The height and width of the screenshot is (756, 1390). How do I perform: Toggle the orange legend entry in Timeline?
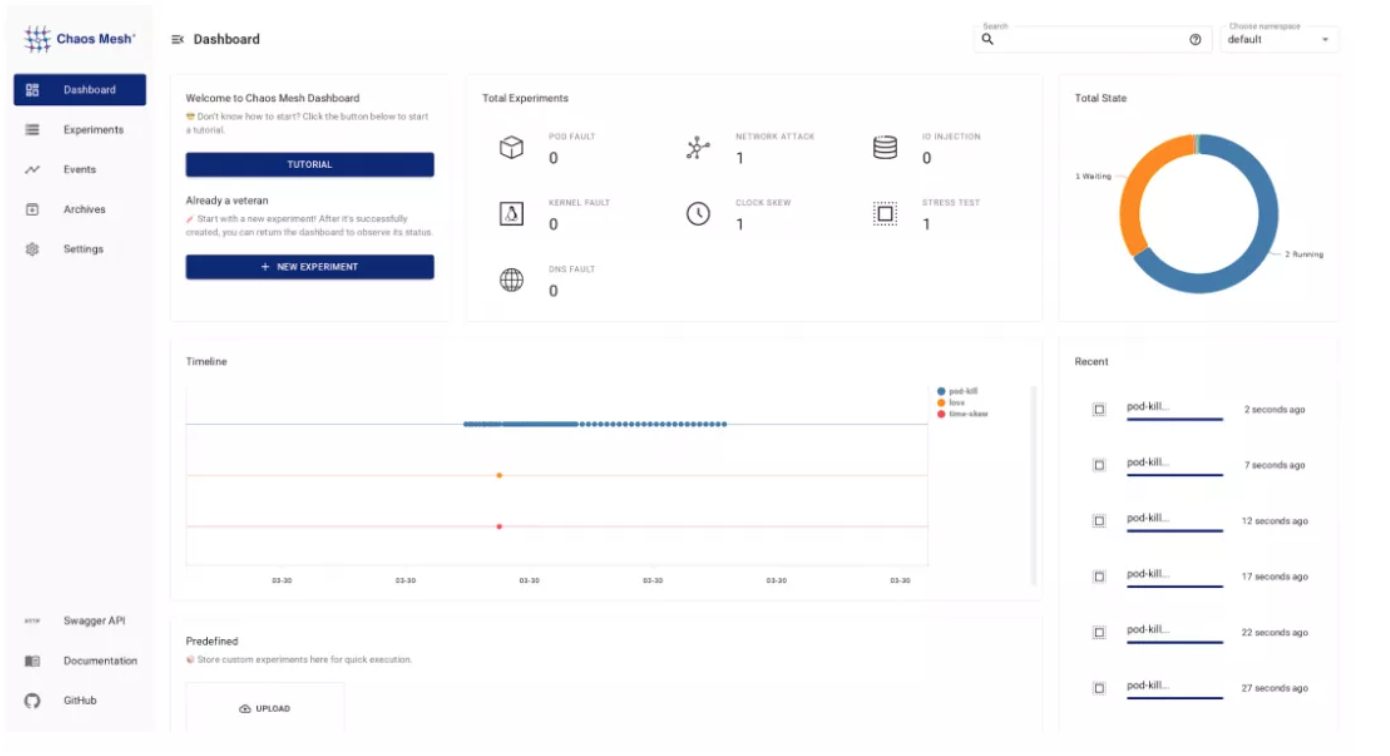click(x=949, y=402)
